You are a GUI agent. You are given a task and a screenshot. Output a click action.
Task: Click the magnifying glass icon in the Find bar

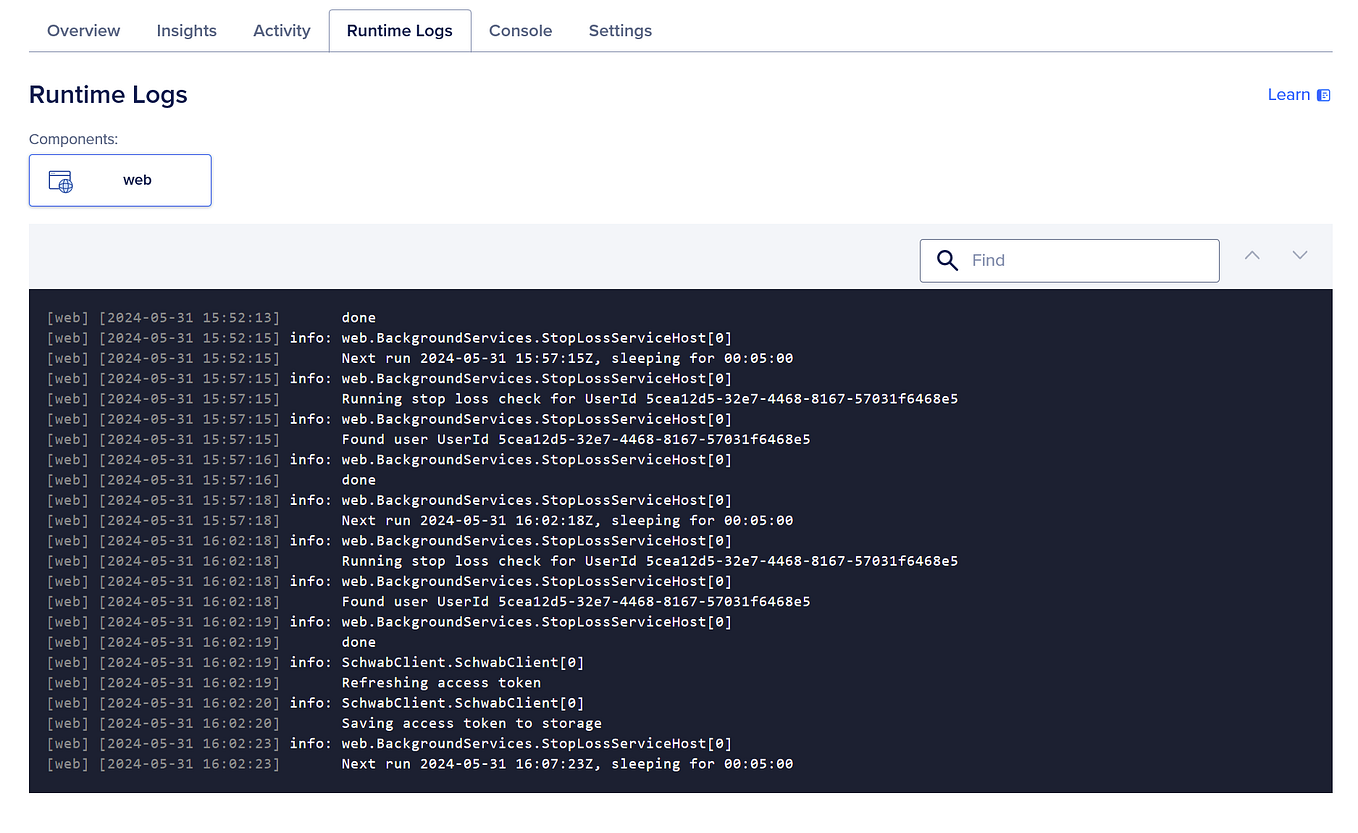click(947, 260)
